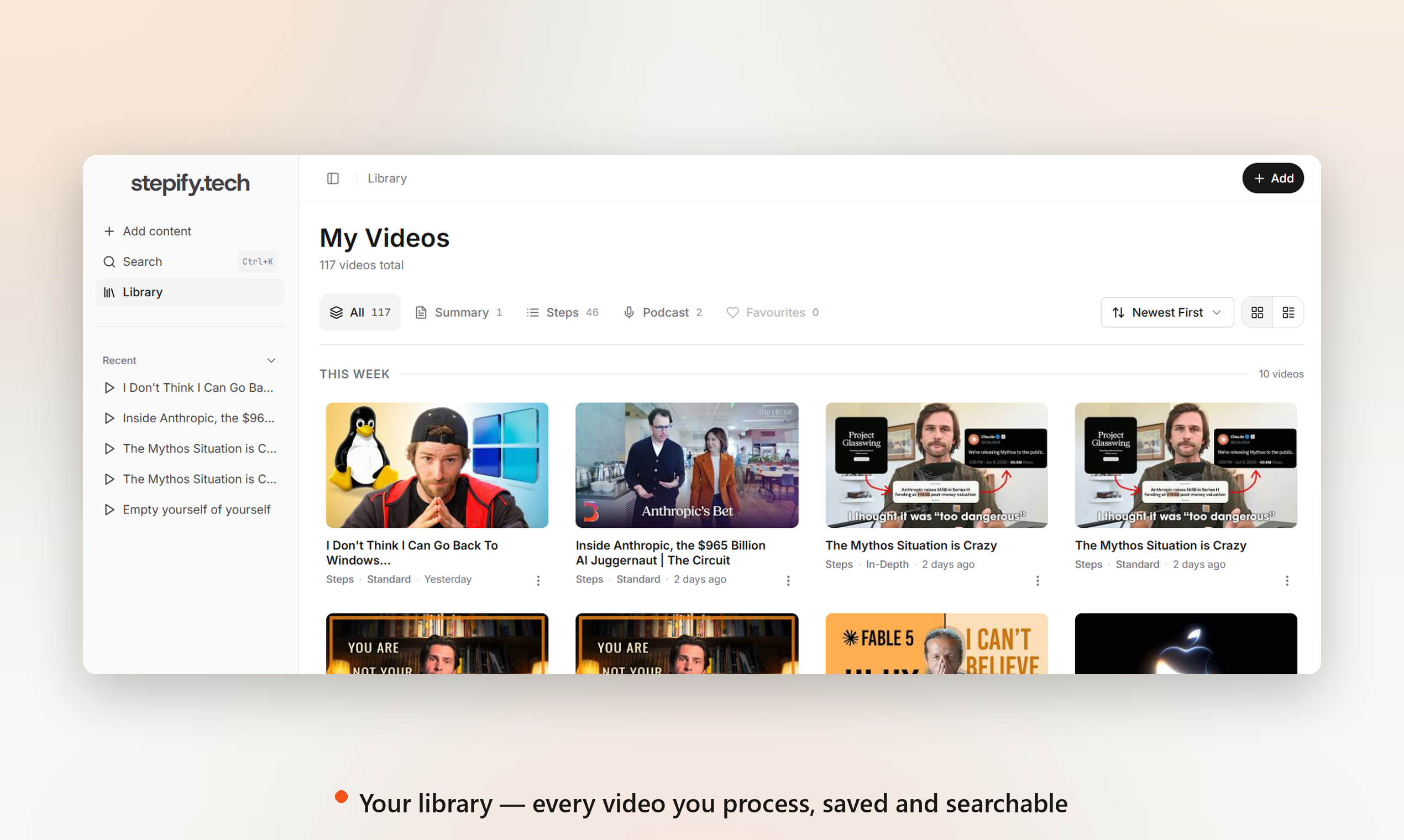Click the '117 videos total' text
Screen dimensions: 1404x840
point(361,265)
